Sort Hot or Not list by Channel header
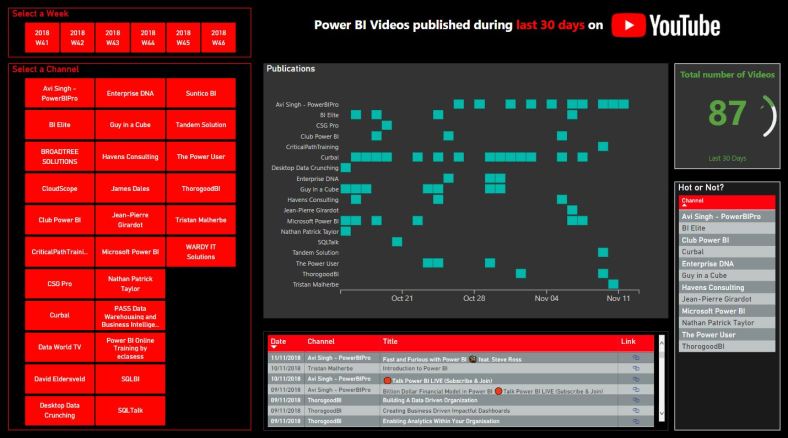Screen dimensions: 788x438 (692, 201)
